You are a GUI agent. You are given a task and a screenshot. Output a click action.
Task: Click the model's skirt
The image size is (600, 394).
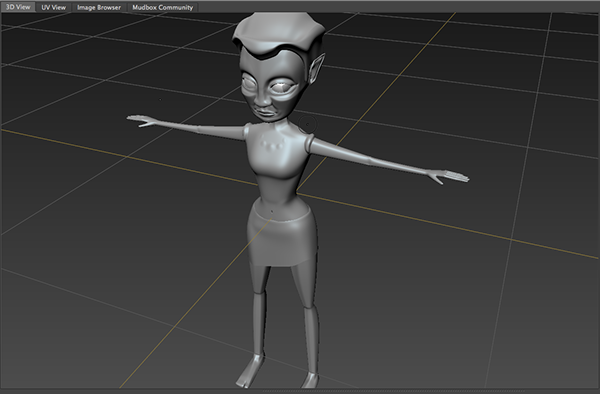282,237
